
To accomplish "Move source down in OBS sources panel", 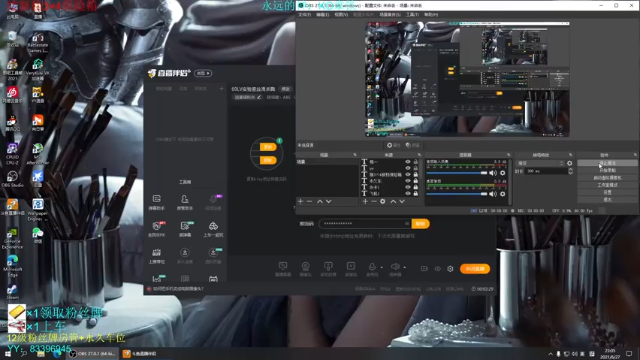I will 402,201.
